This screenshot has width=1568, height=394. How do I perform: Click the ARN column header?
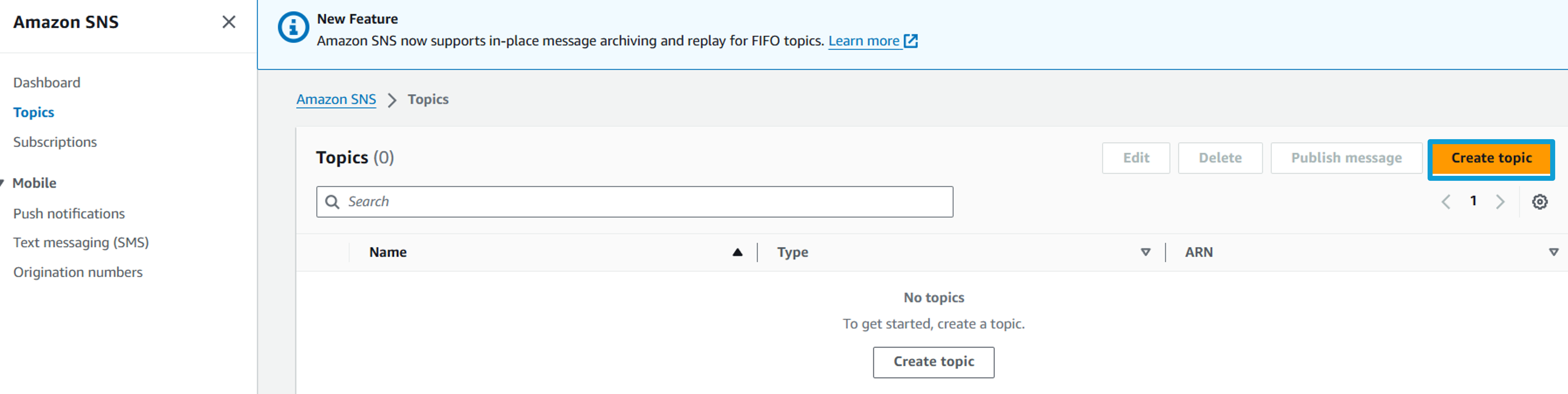1198,252
